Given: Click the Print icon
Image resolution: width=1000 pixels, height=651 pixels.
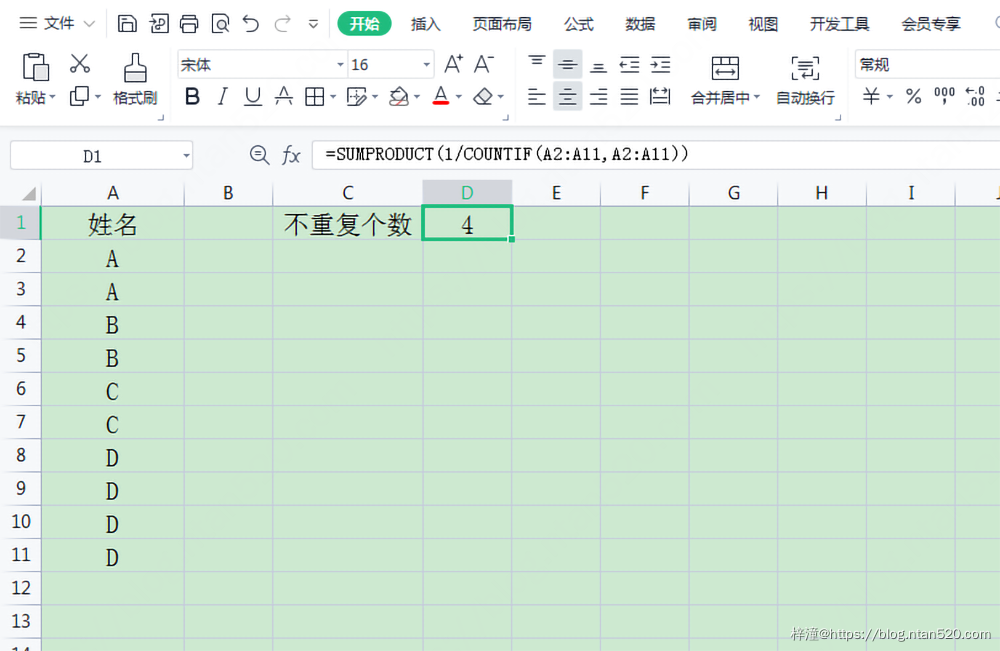Looking at the screenshot, I should click(189, 24).
